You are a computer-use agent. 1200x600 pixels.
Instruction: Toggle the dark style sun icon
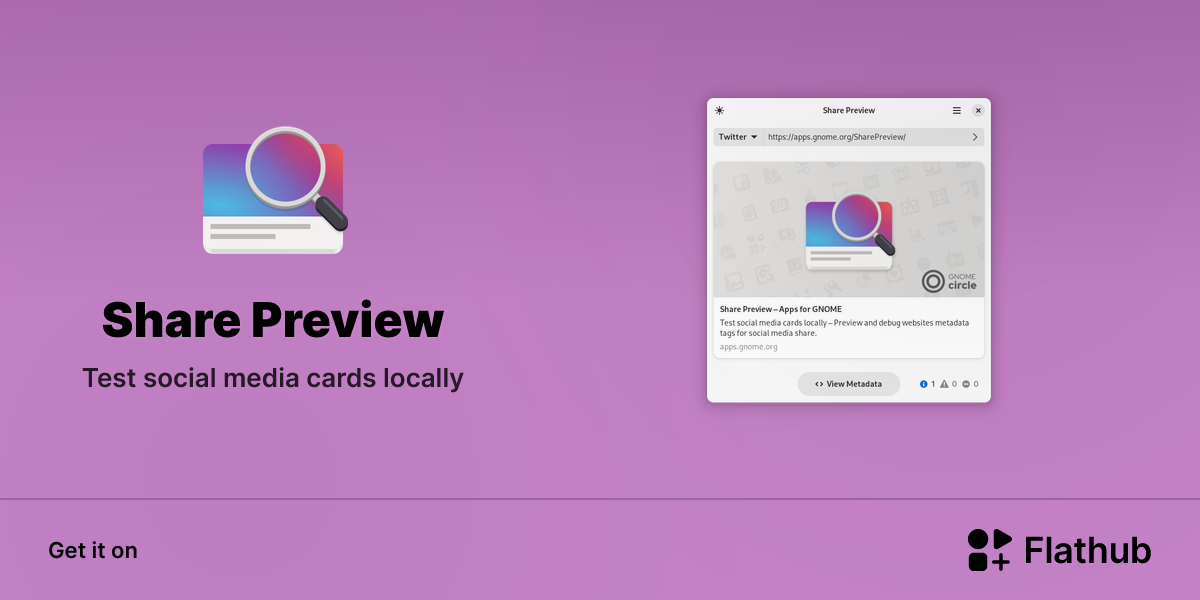click(x=720, y=110)
